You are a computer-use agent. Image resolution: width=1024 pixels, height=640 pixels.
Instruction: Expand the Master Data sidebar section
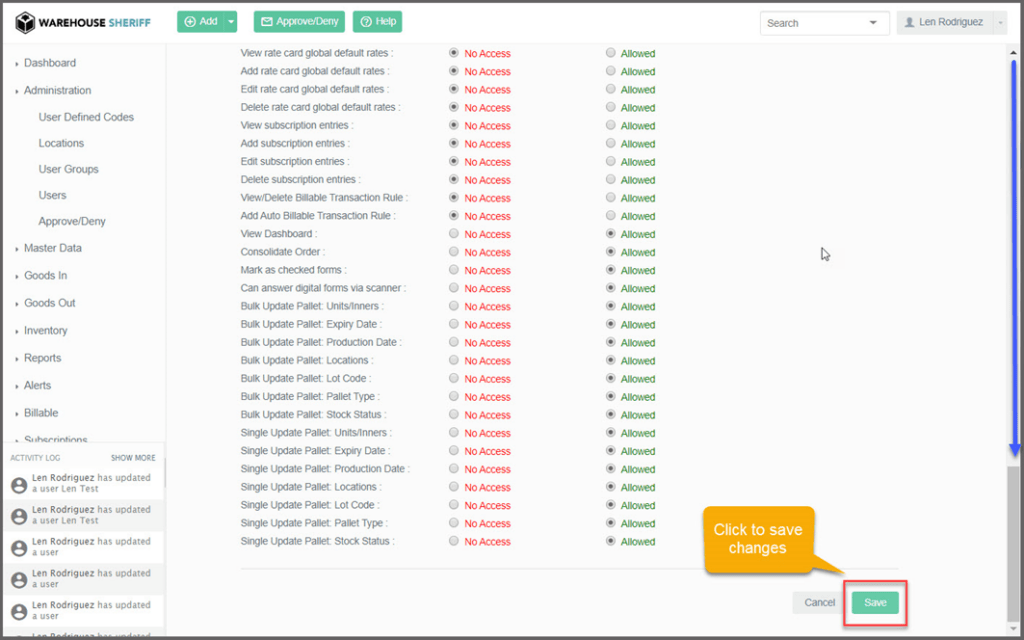(52, 248)
